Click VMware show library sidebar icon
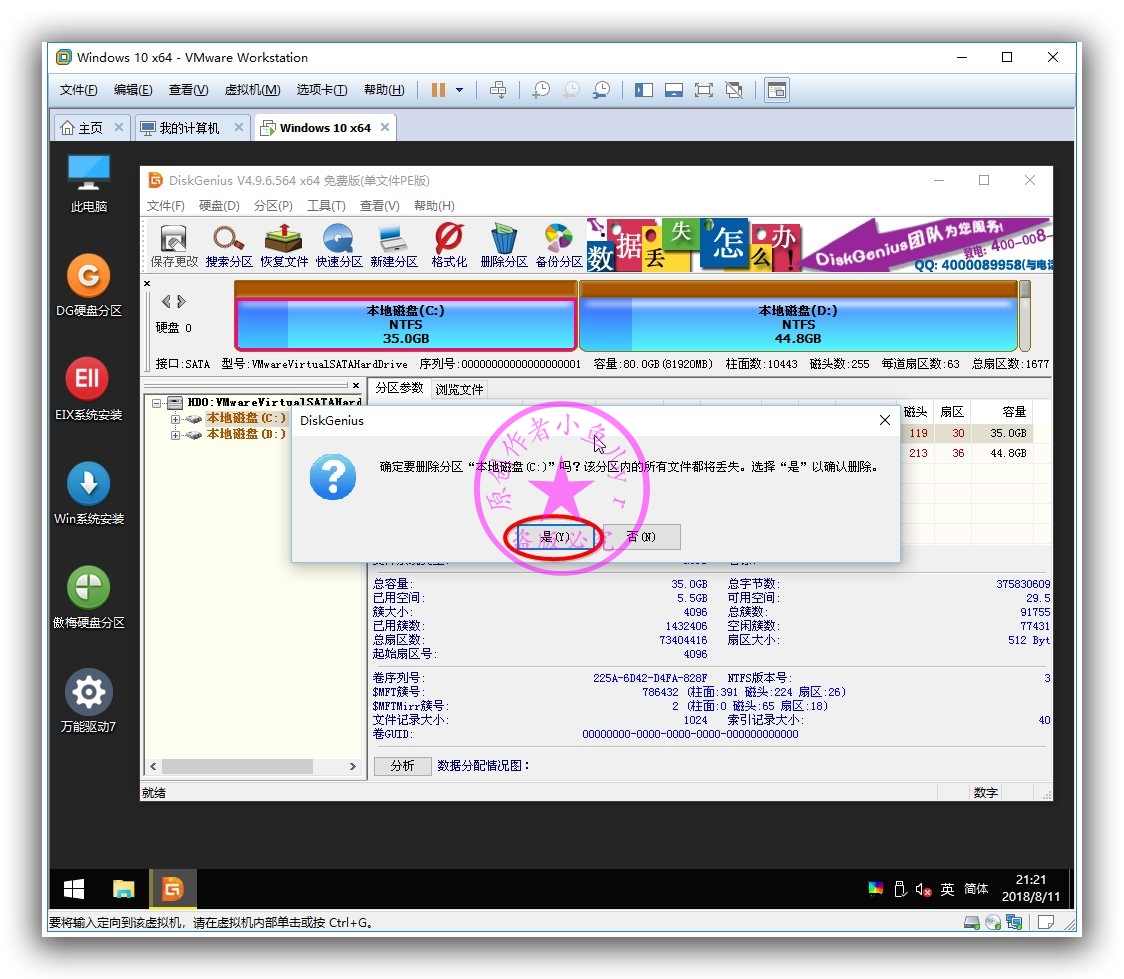 click(644, 90)
